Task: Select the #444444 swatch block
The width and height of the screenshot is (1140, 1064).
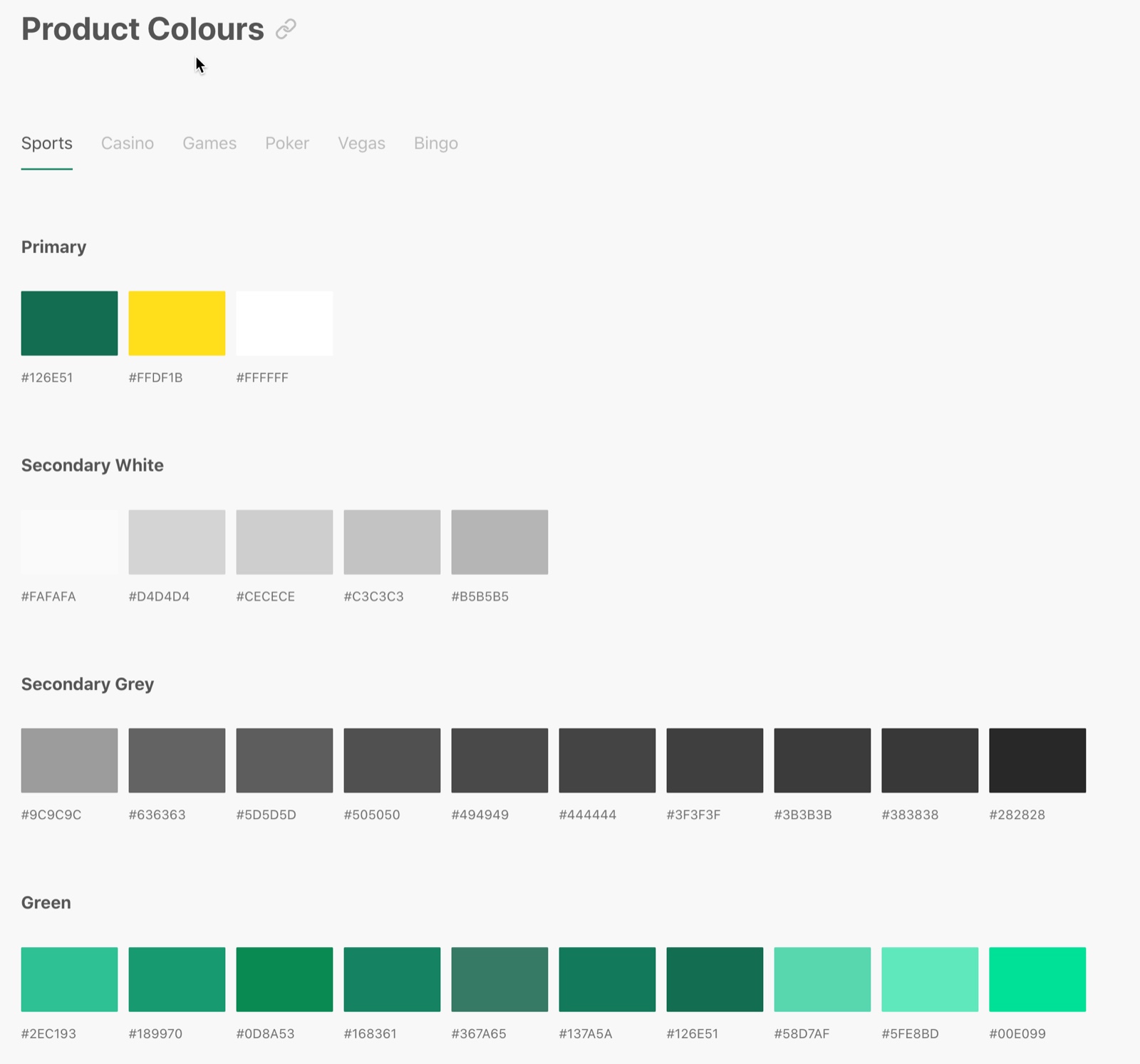Action: pyautogui.click(x=607, y=760)
